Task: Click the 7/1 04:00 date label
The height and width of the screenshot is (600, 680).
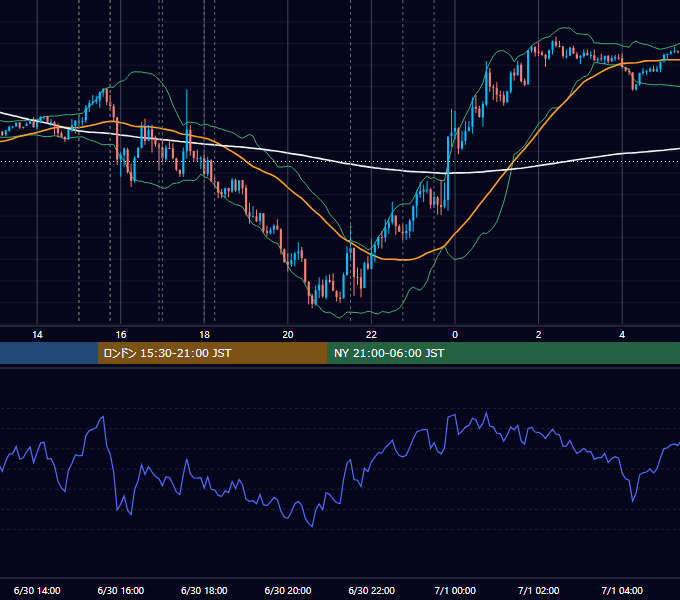Action: pyautogui.click(x=622, y=590)
